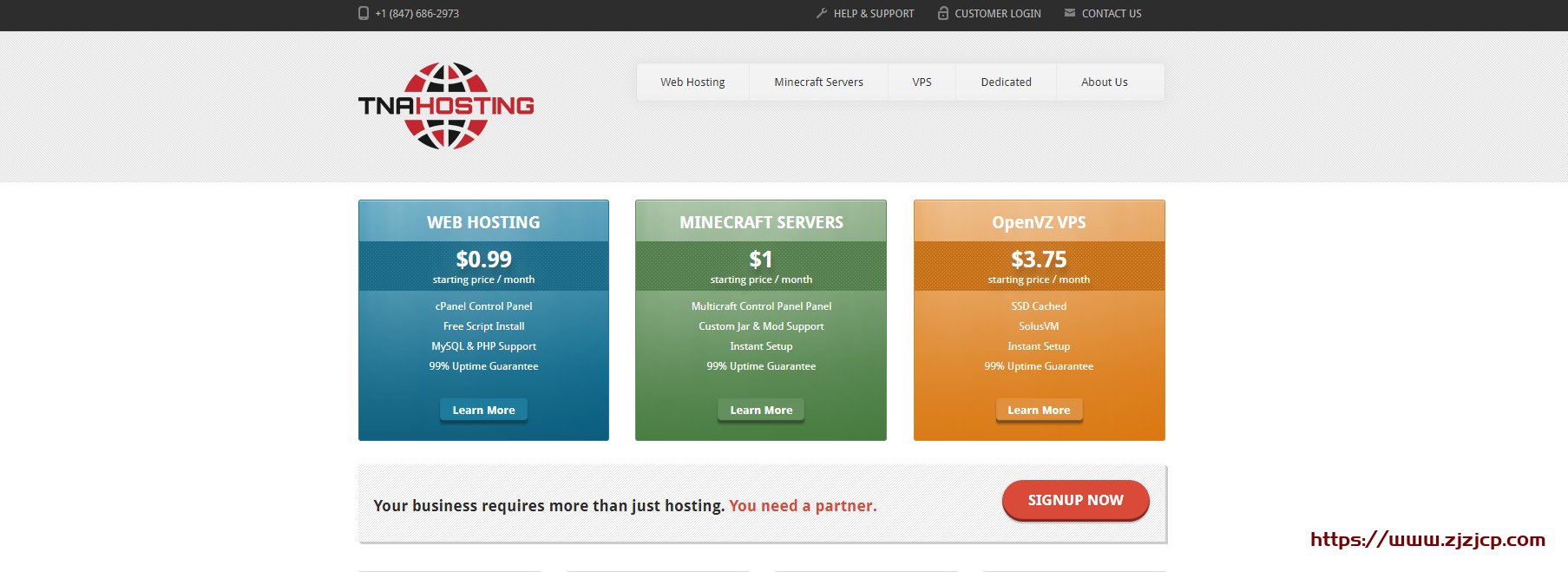Click the lock icon beside Customer Login
Image resolution: width=1568 pixels, height=572 pixels.
[943, 13]
